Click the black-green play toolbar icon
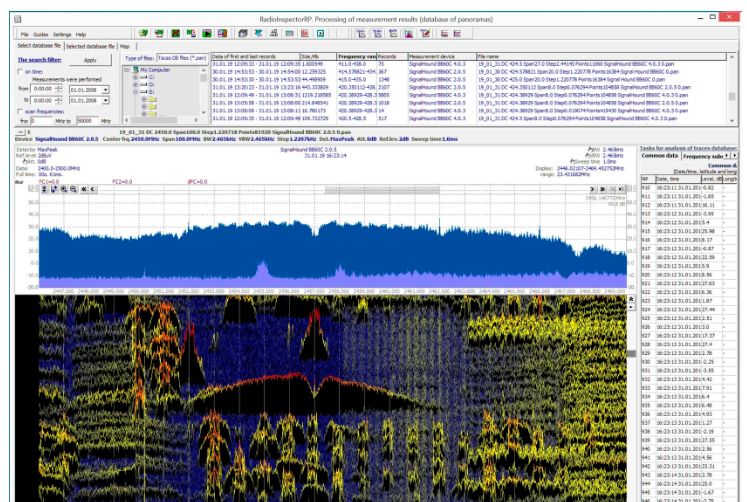Viewport: 747px width, 502px height. coord(207,33)
